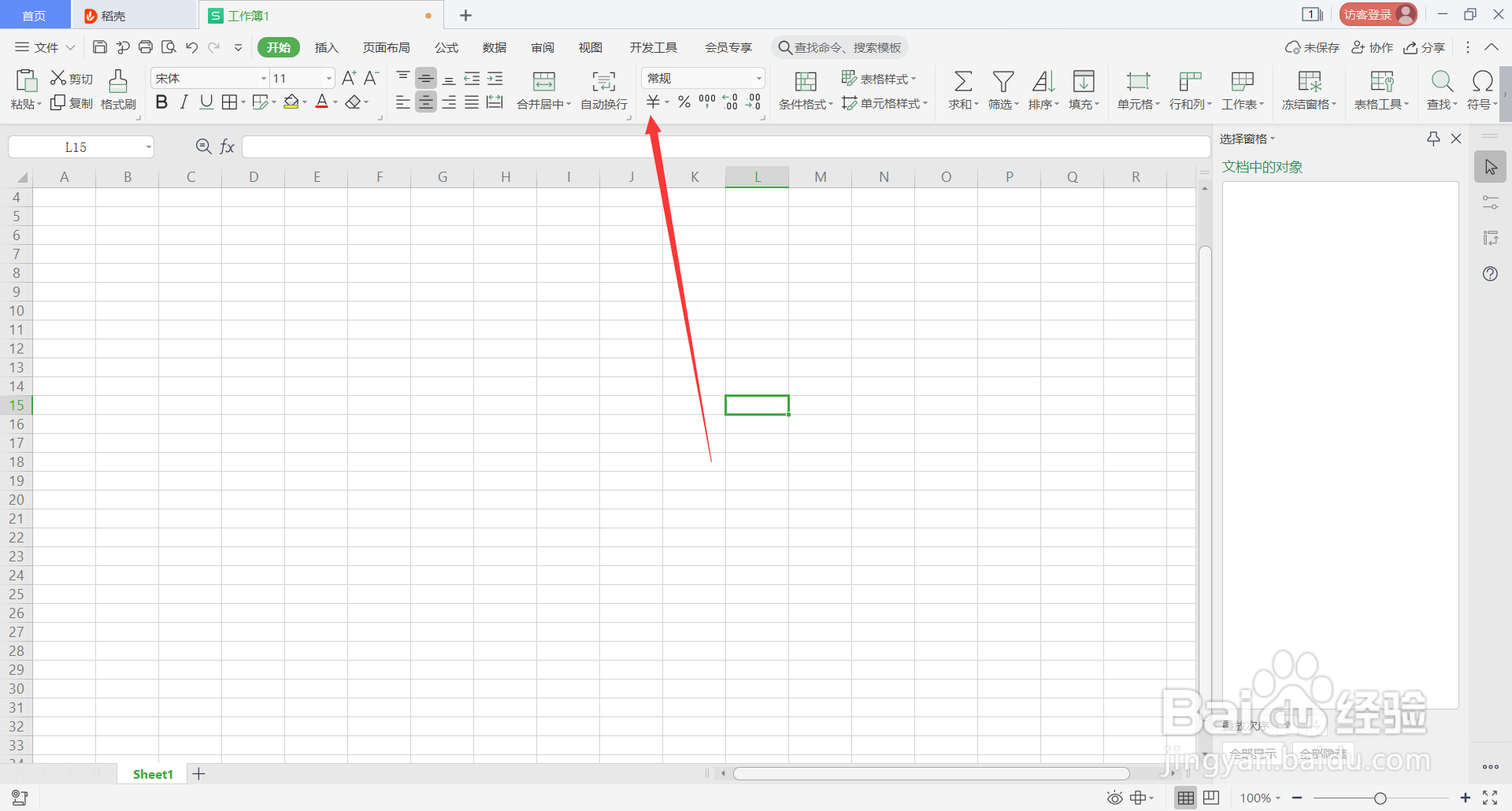Click the 全部显示 button in selection pane
Screen dimensions: 1512x811
tap(1252, 753)
